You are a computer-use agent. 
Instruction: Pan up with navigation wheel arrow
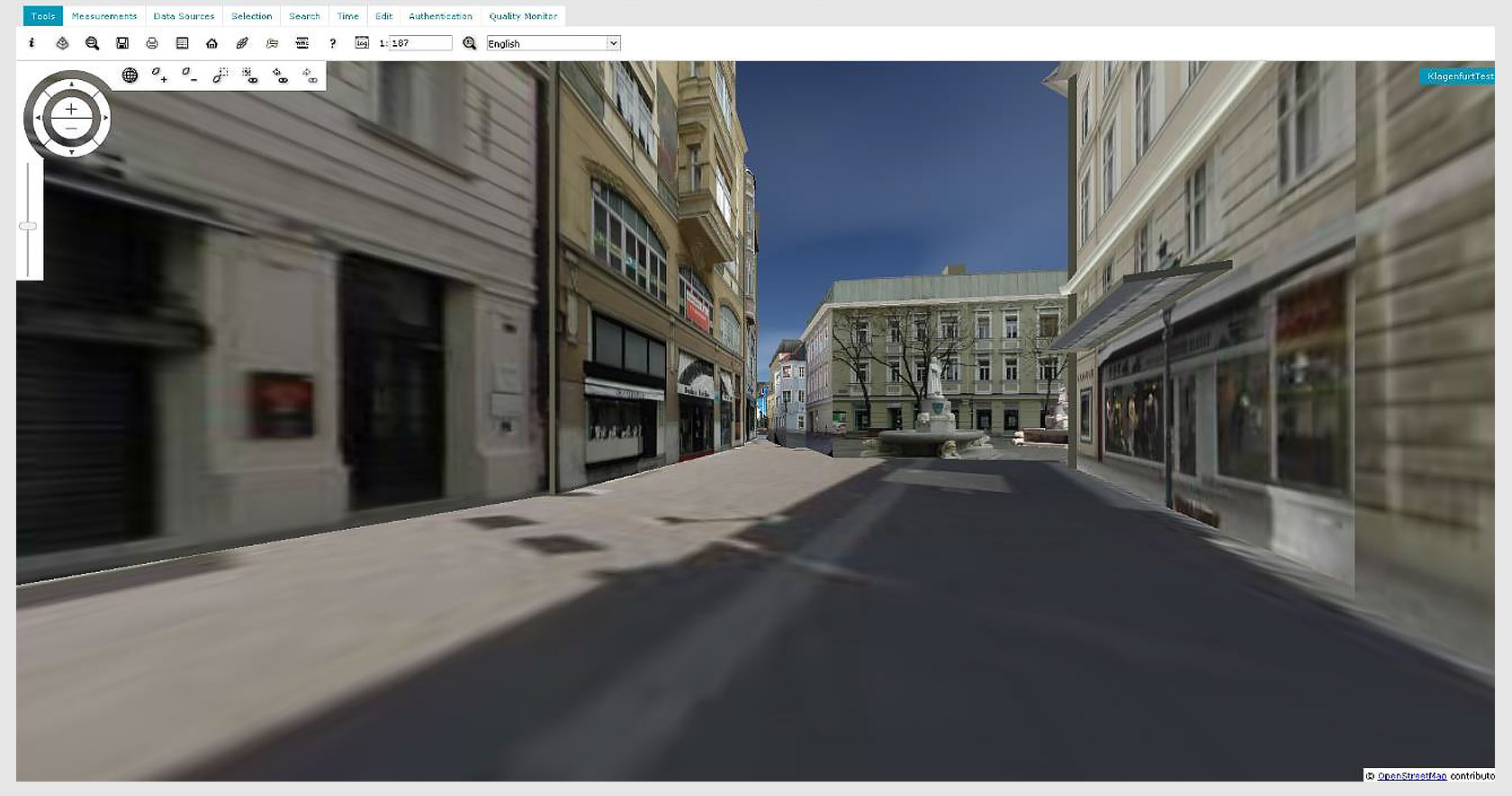[71, 84]
